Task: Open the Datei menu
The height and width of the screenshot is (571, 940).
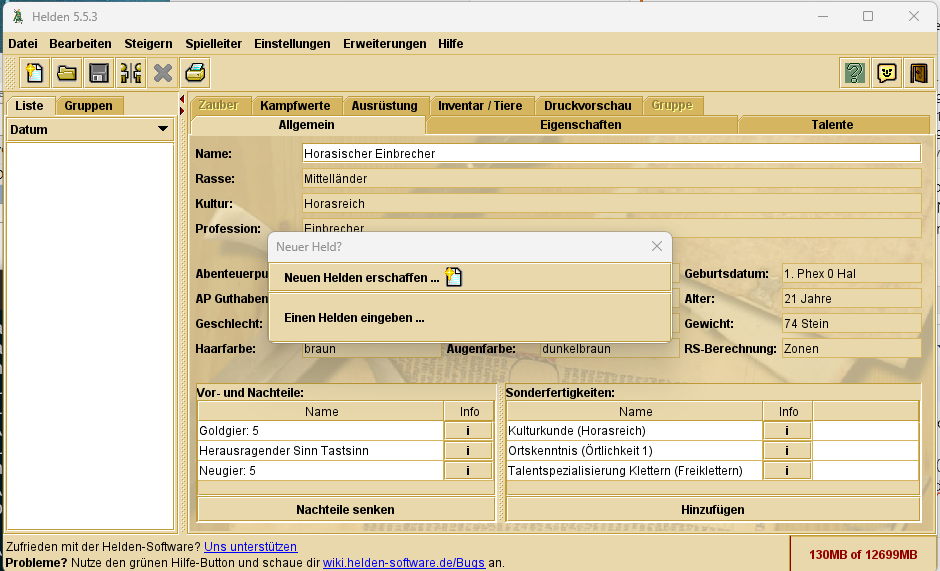Action: (x=23, y=44)
